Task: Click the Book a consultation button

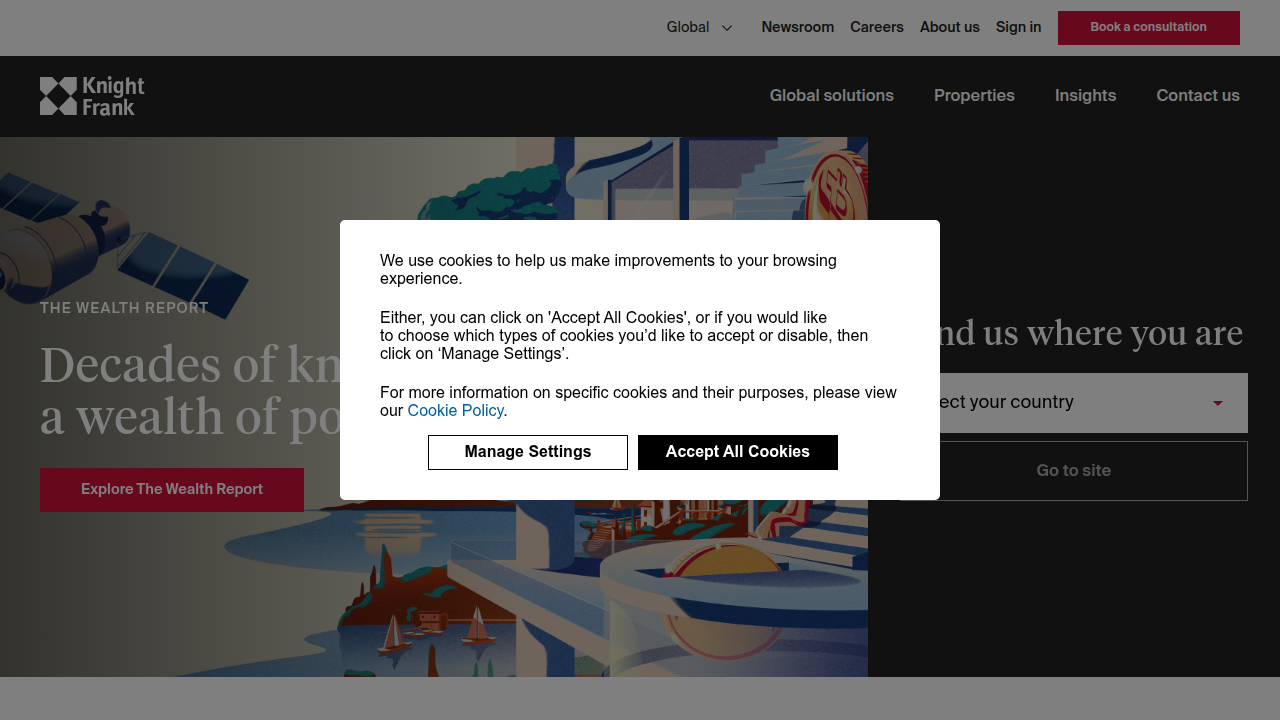Action: [x=1148, y=28]
